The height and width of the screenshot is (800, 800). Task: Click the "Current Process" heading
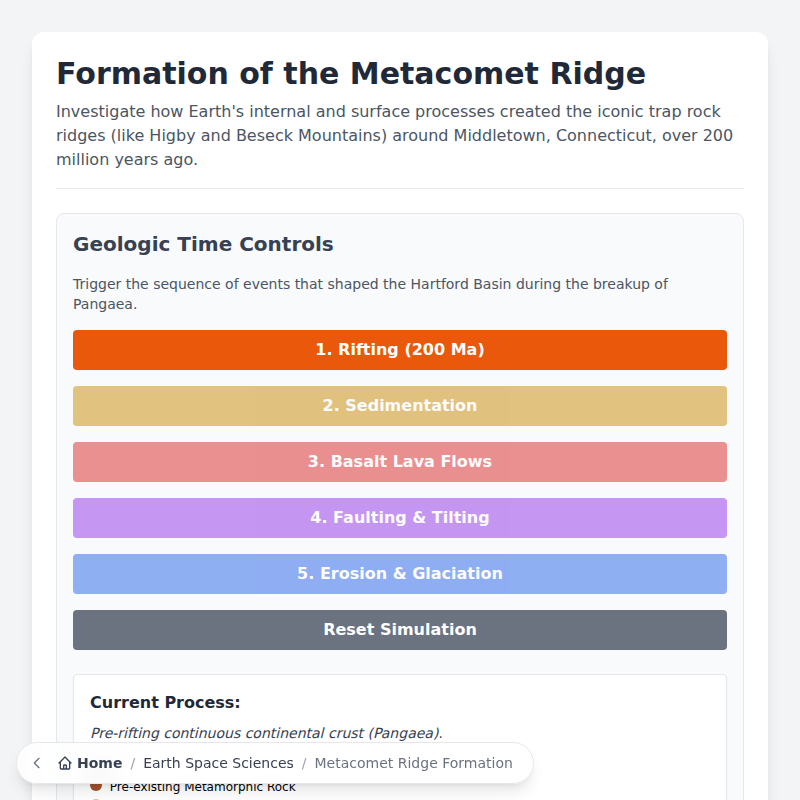click(164, 702)
